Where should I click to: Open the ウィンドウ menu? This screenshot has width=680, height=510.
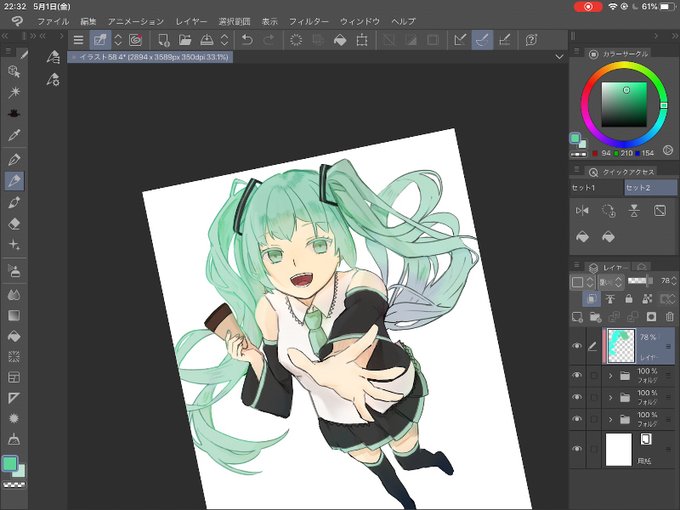point(360,21)
